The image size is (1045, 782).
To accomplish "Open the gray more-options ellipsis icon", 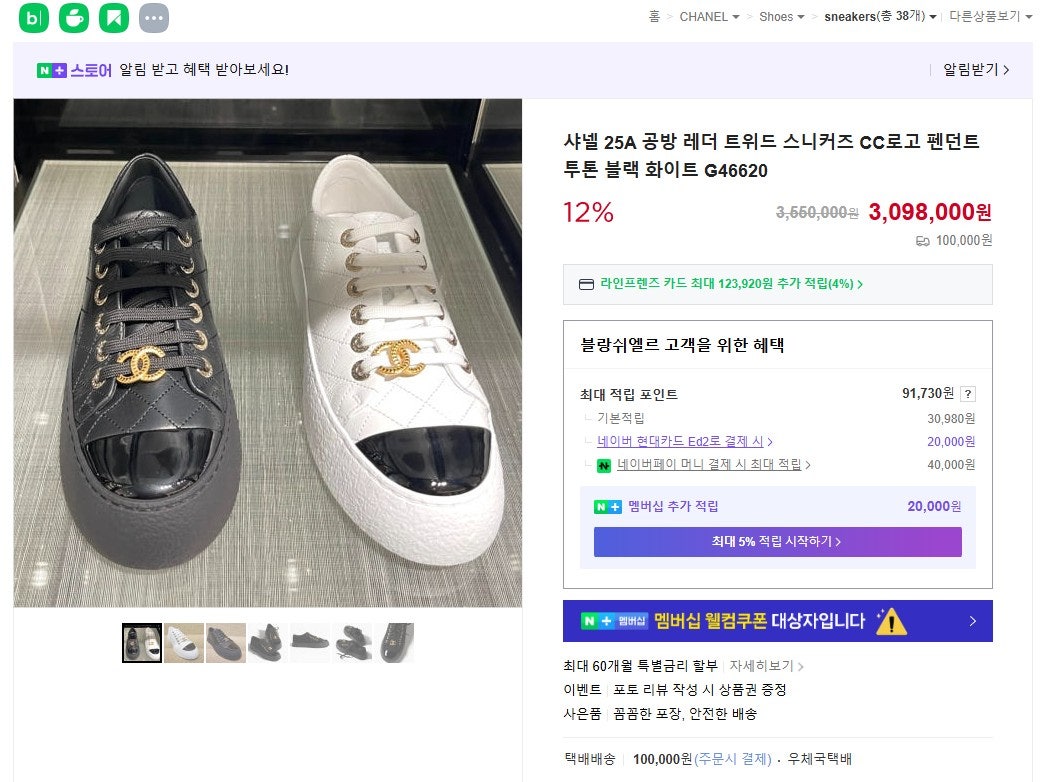I will tap(153, 17).
